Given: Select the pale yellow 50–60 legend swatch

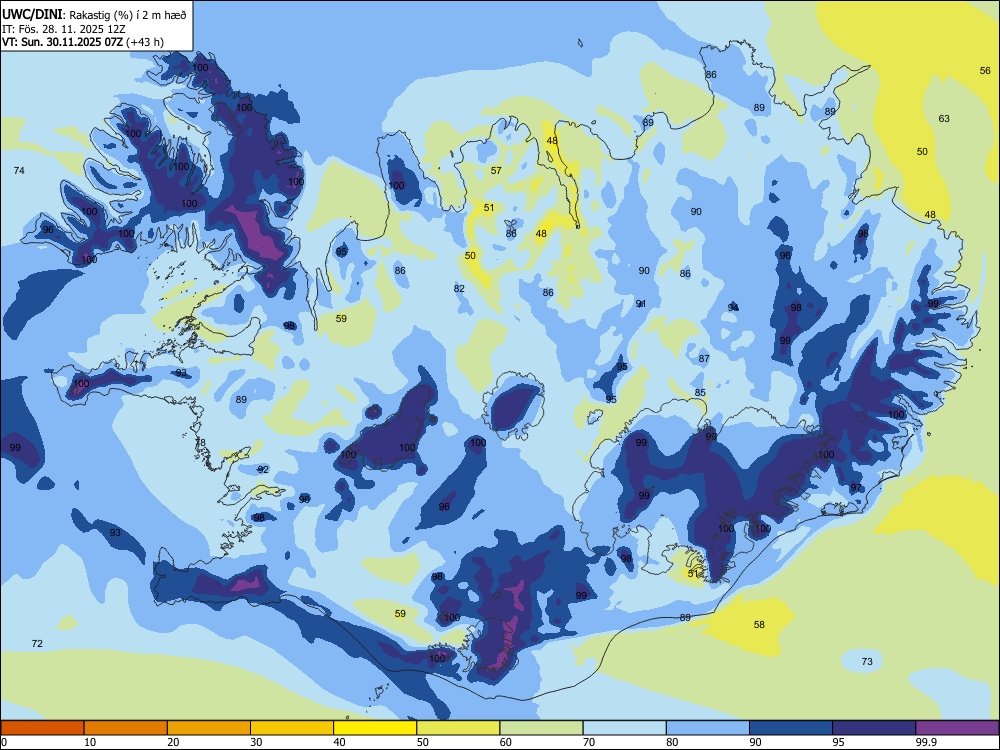Looking at the screenshot, I should tap(458, 728).
